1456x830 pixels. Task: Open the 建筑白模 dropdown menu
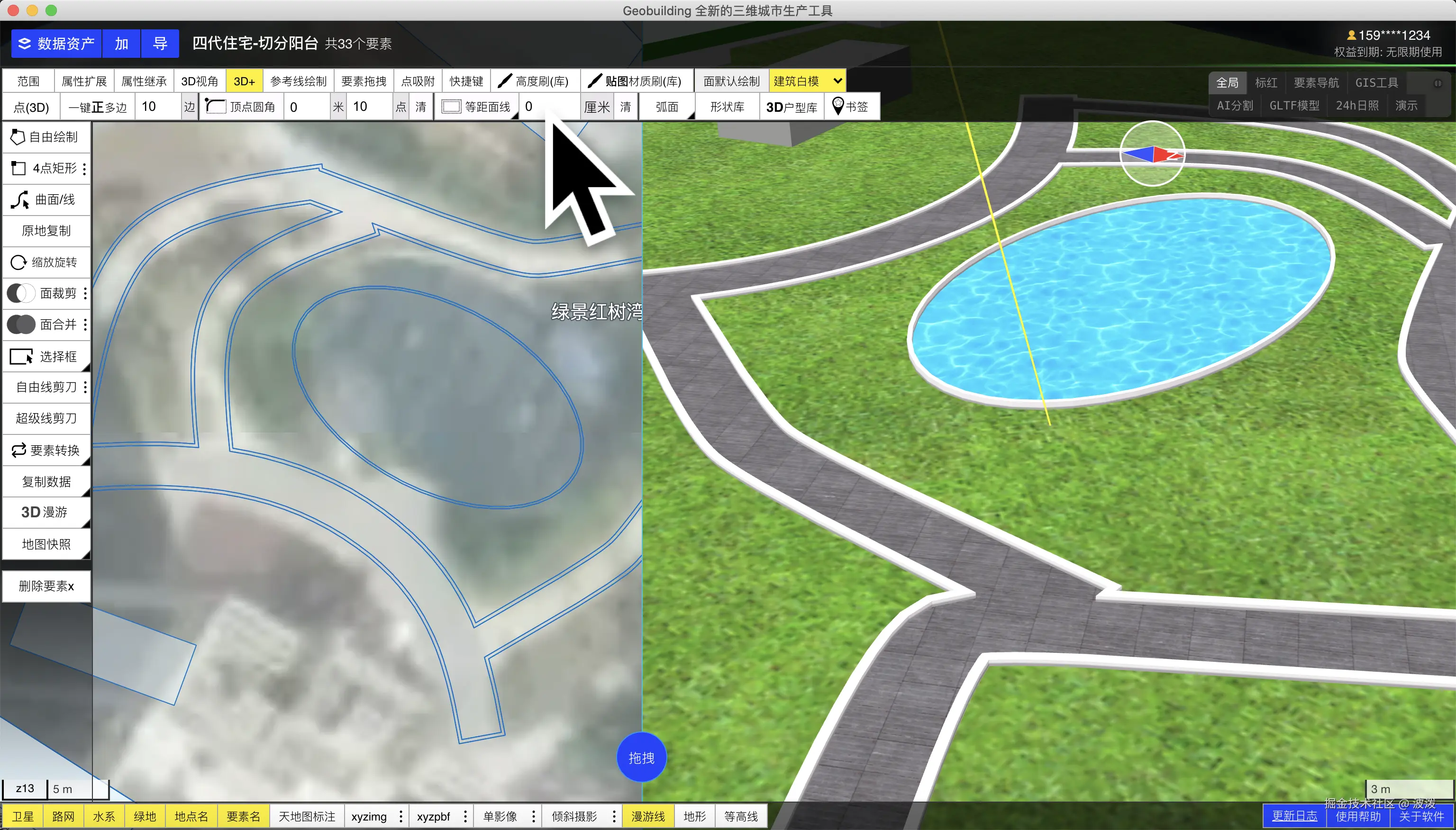click(807, 81)
